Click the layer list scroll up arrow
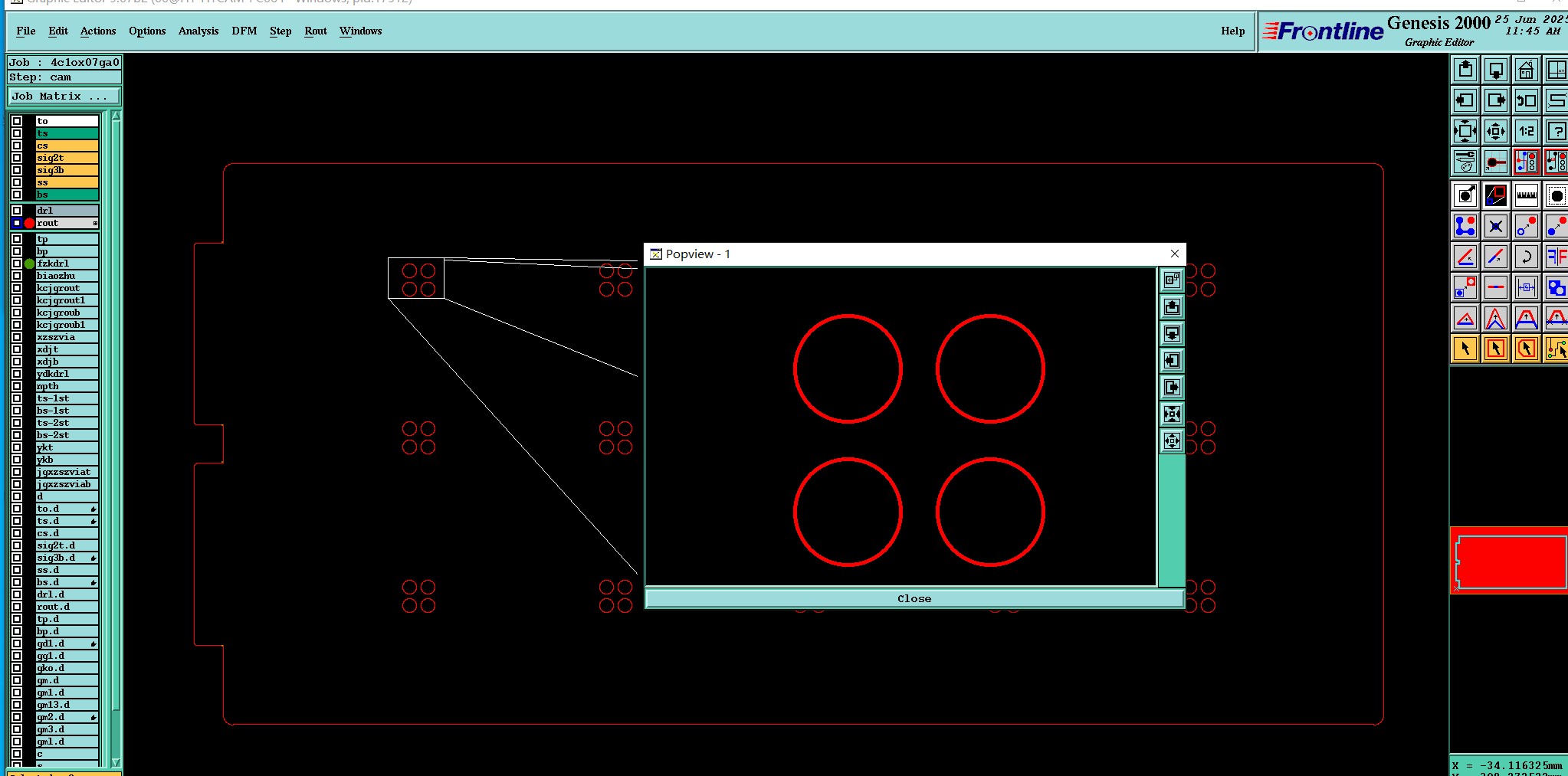This screenshot has width=1568, height=776. pos(116,116)
